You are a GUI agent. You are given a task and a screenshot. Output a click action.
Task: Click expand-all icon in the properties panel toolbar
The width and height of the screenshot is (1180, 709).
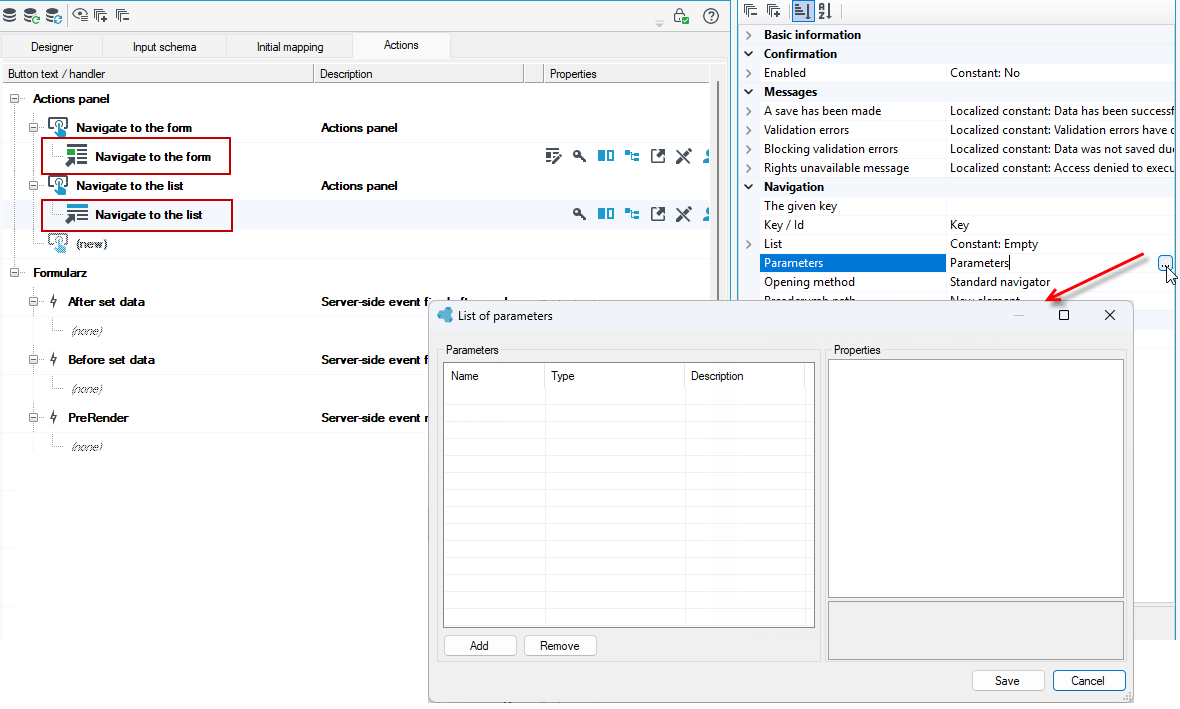coord(774,11)
